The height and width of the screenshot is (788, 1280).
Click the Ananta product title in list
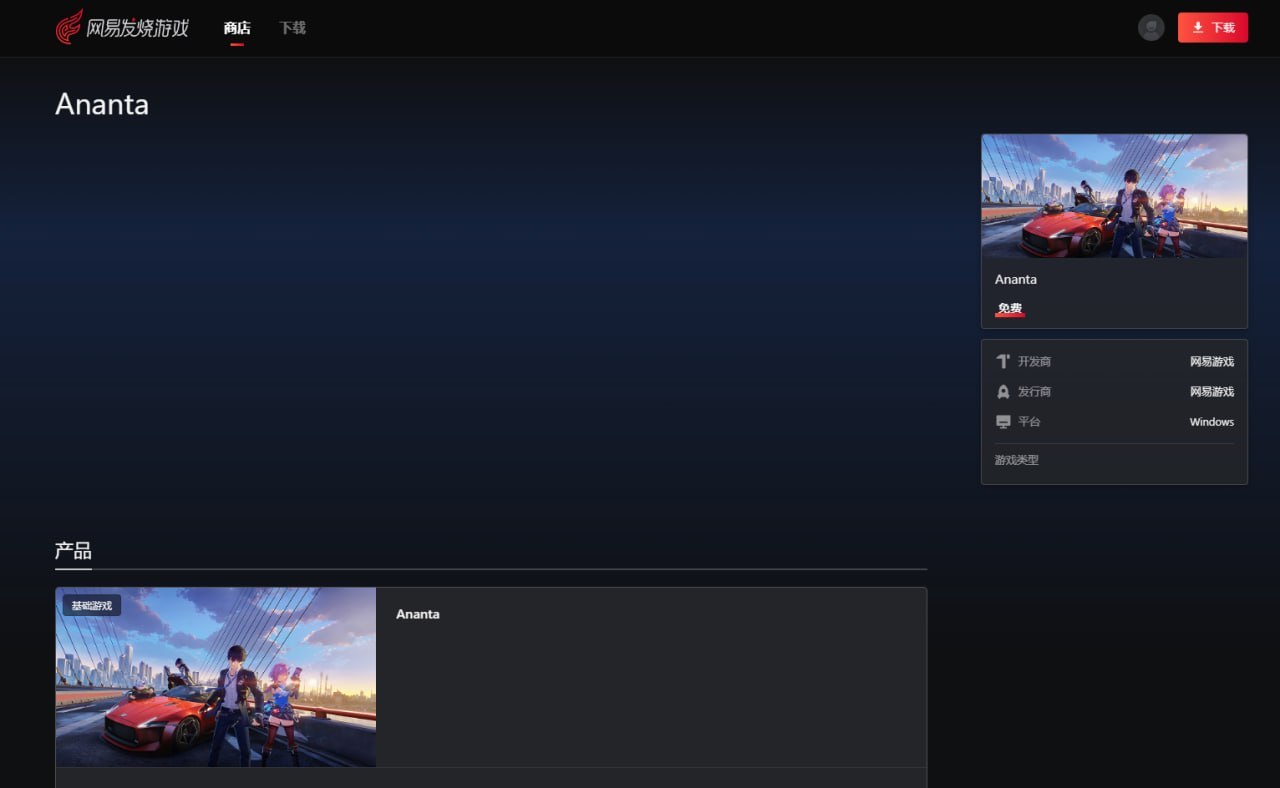pyautogui.click(x=418, y=614)
